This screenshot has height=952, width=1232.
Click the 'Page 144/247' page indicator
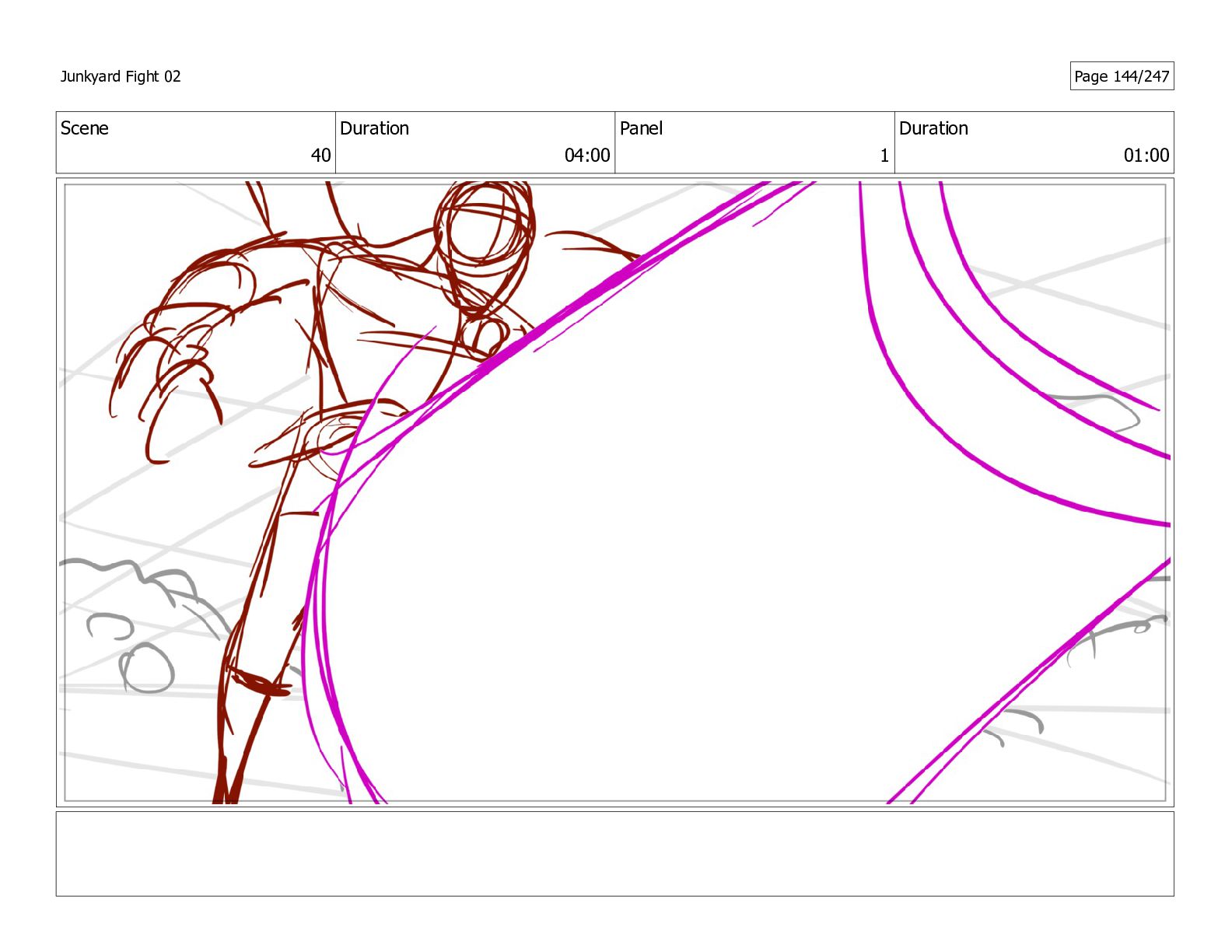pos(1122,76)
